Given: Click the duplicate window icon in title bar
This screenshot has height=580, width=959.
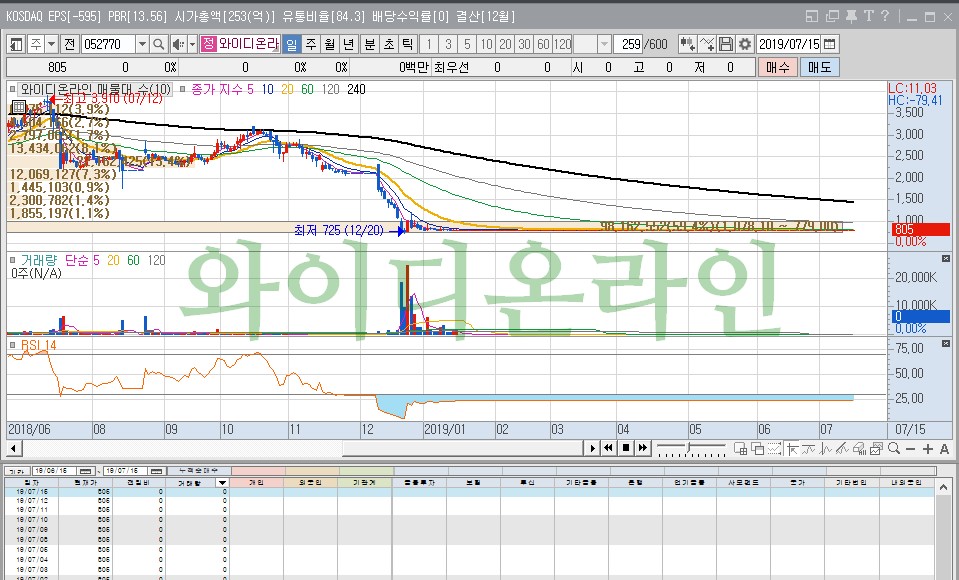Looking at the screenshot, I should 832,17.
